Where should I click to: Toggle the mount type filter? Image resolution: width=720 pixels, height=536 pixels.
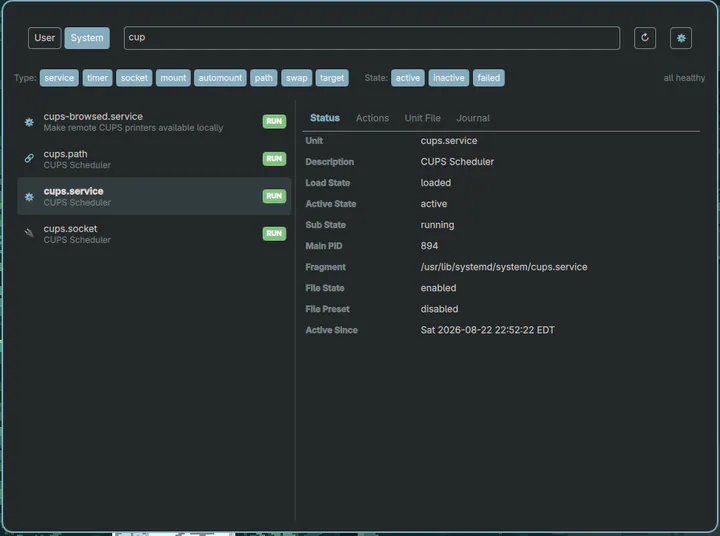[173, 78]
